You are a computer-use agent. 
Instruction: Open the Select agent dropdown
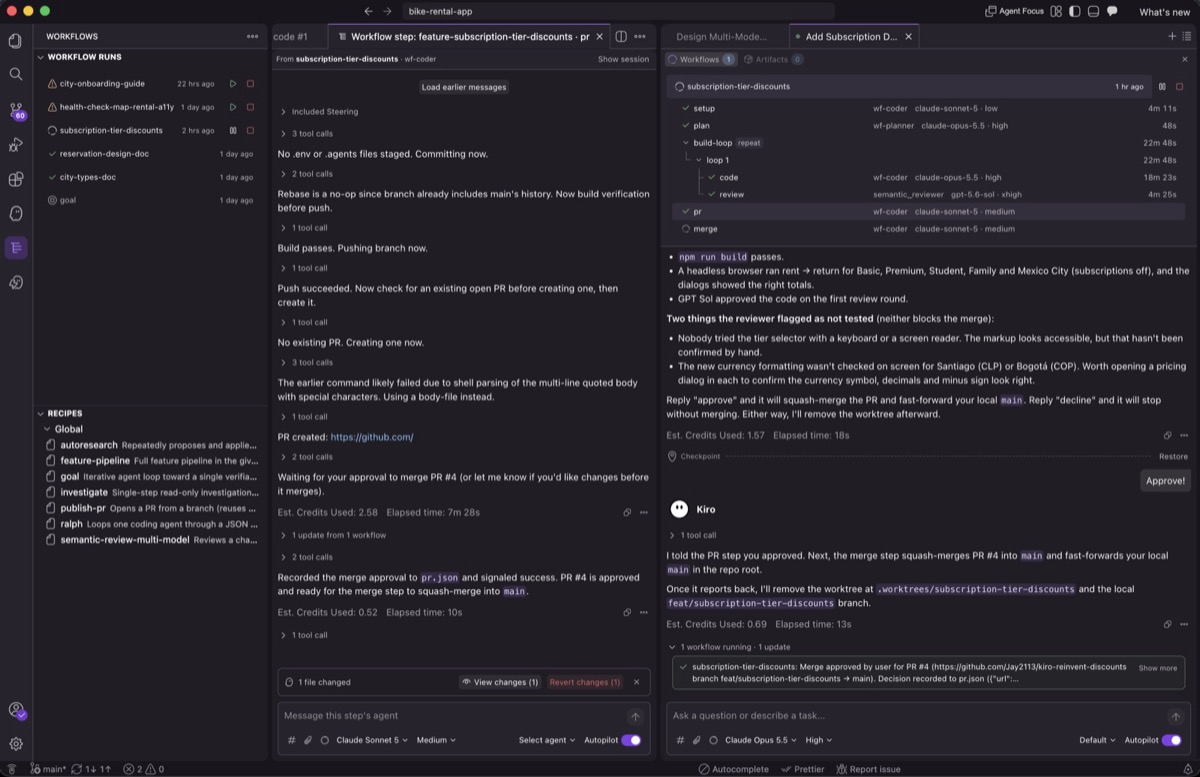(547, 740)
